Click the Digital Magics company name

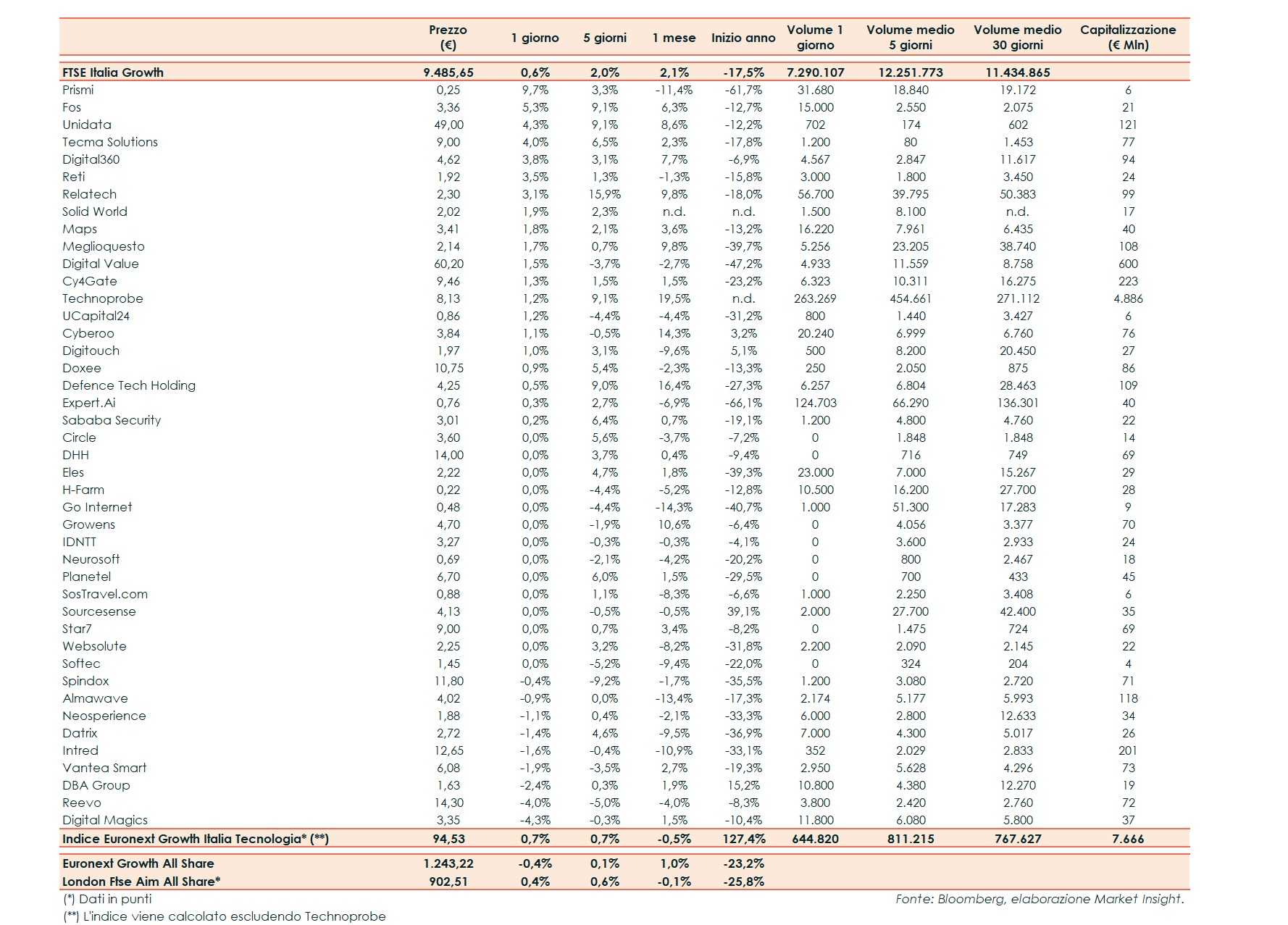(x=105, y=820)
